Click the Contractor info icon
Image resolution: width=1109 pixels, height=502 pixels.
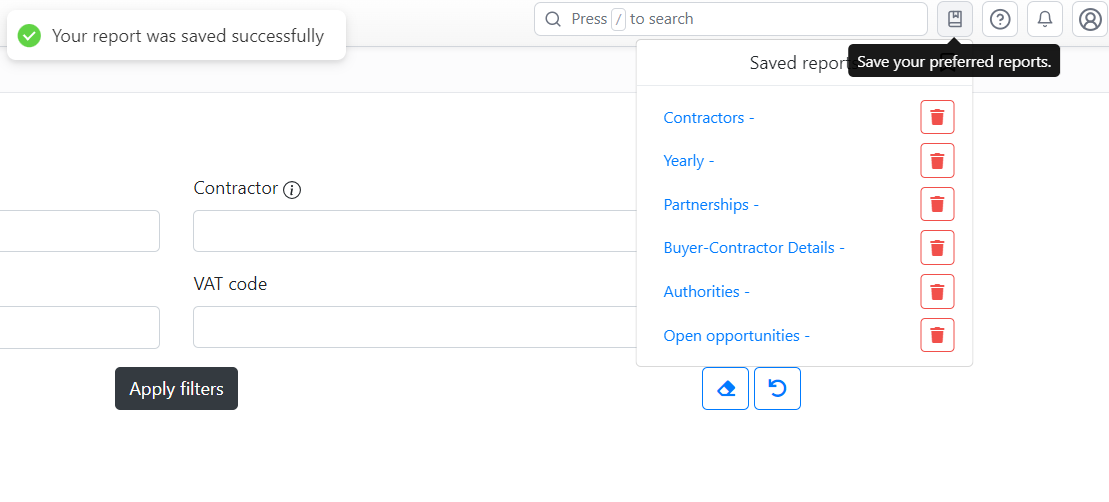292,189
